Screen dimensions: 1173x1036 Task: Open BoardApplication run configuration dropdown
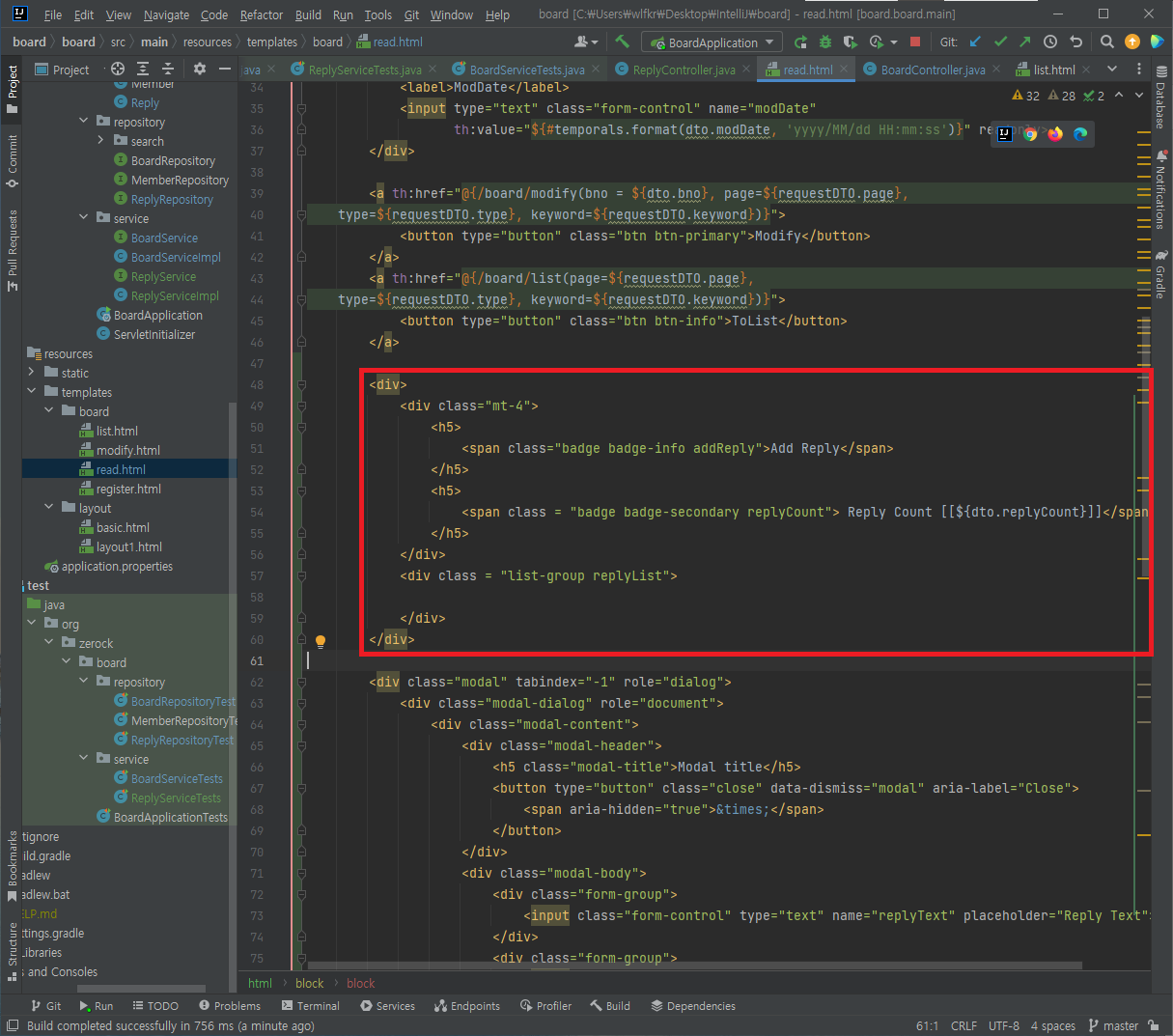point(713,42)
